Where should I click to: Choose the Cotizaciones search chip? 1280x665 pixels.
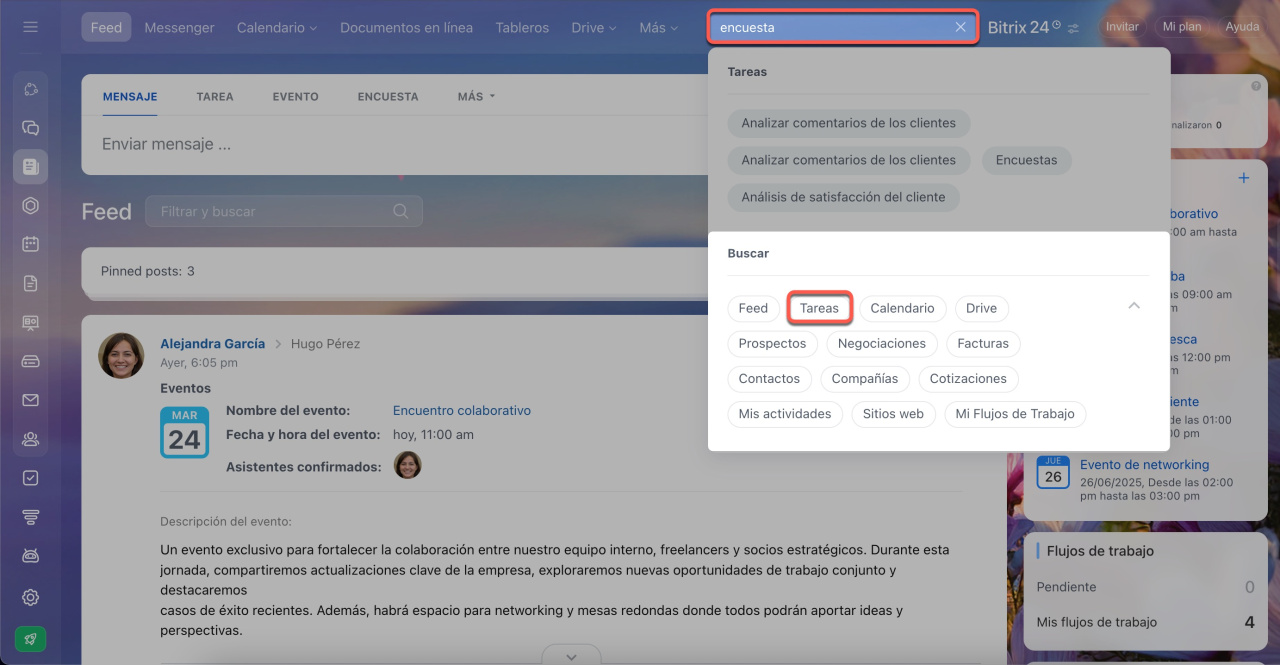tap(968, 379)
